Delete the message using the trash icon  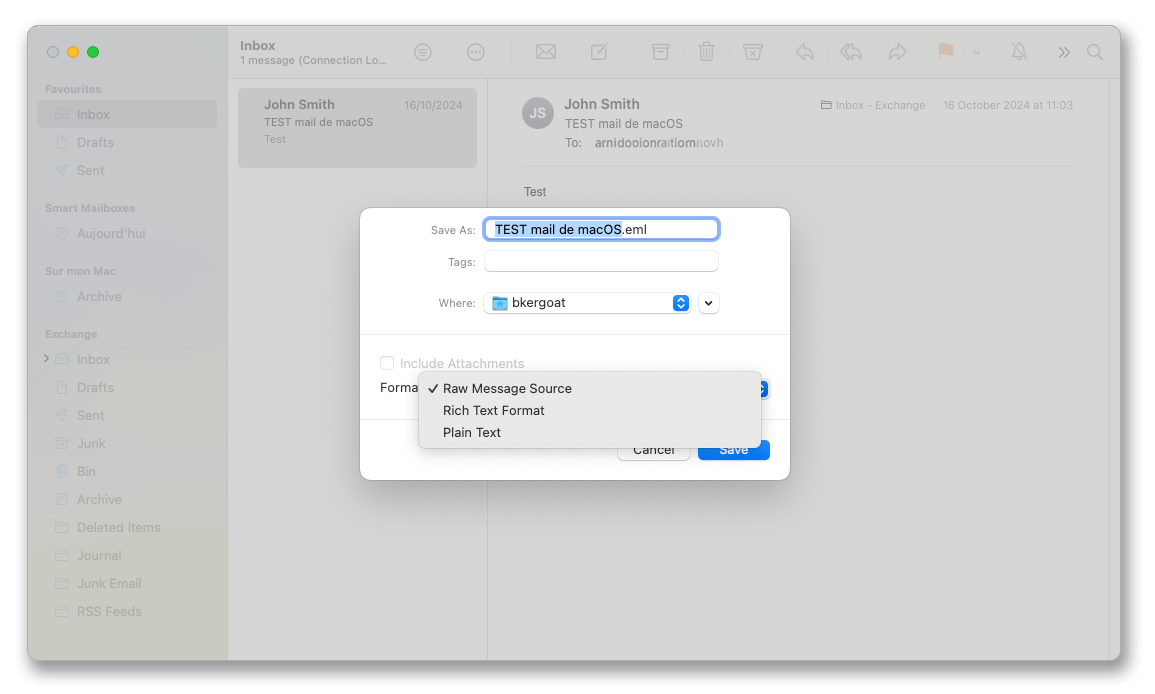[706, 51]
